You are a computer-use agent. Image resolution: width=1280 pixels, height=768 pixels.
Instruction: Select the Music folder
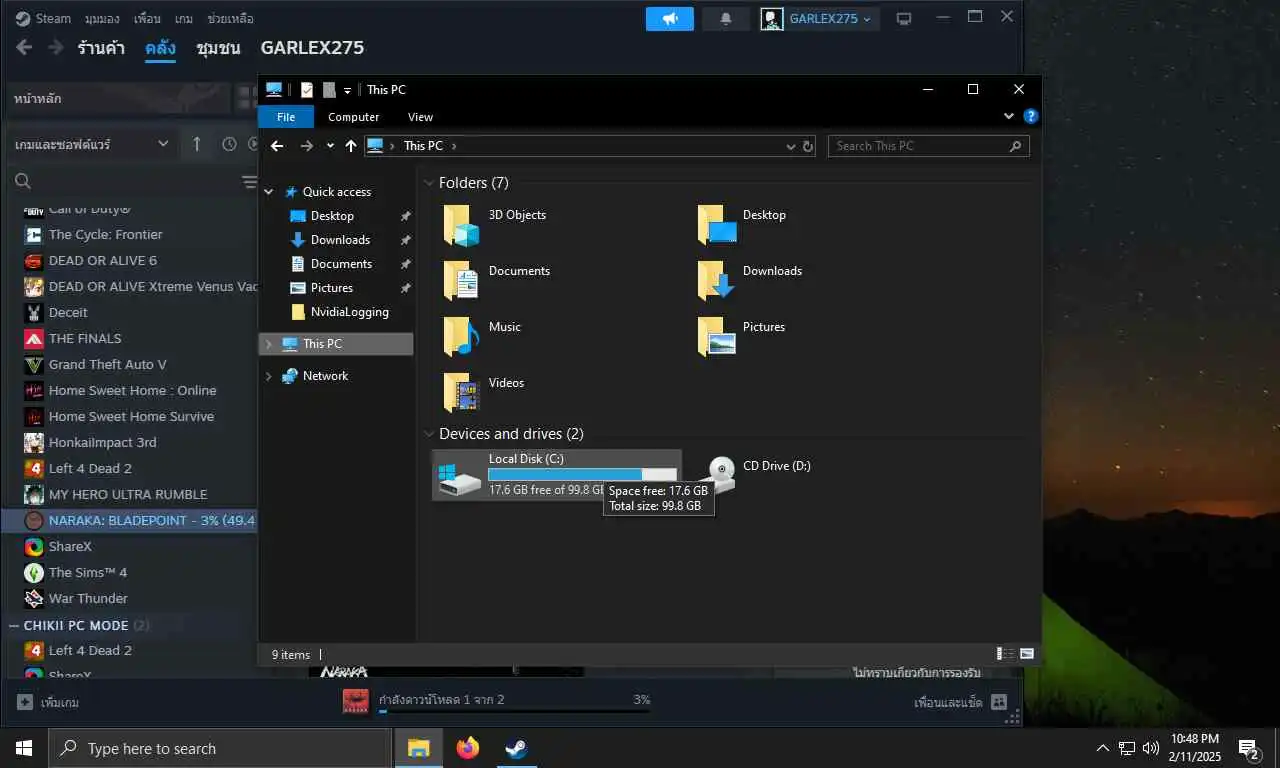[x=483, y=337]
